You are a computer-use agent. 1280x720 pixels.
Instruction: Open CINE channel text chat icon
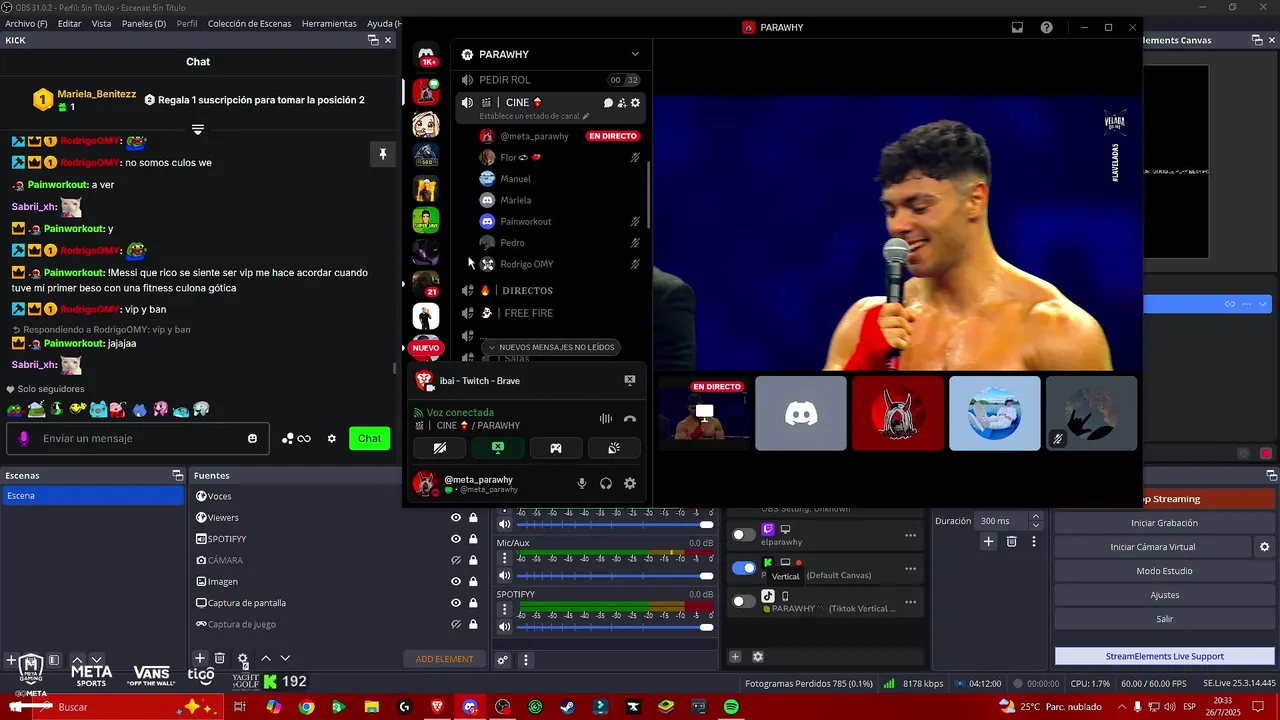tap(608, 103)
